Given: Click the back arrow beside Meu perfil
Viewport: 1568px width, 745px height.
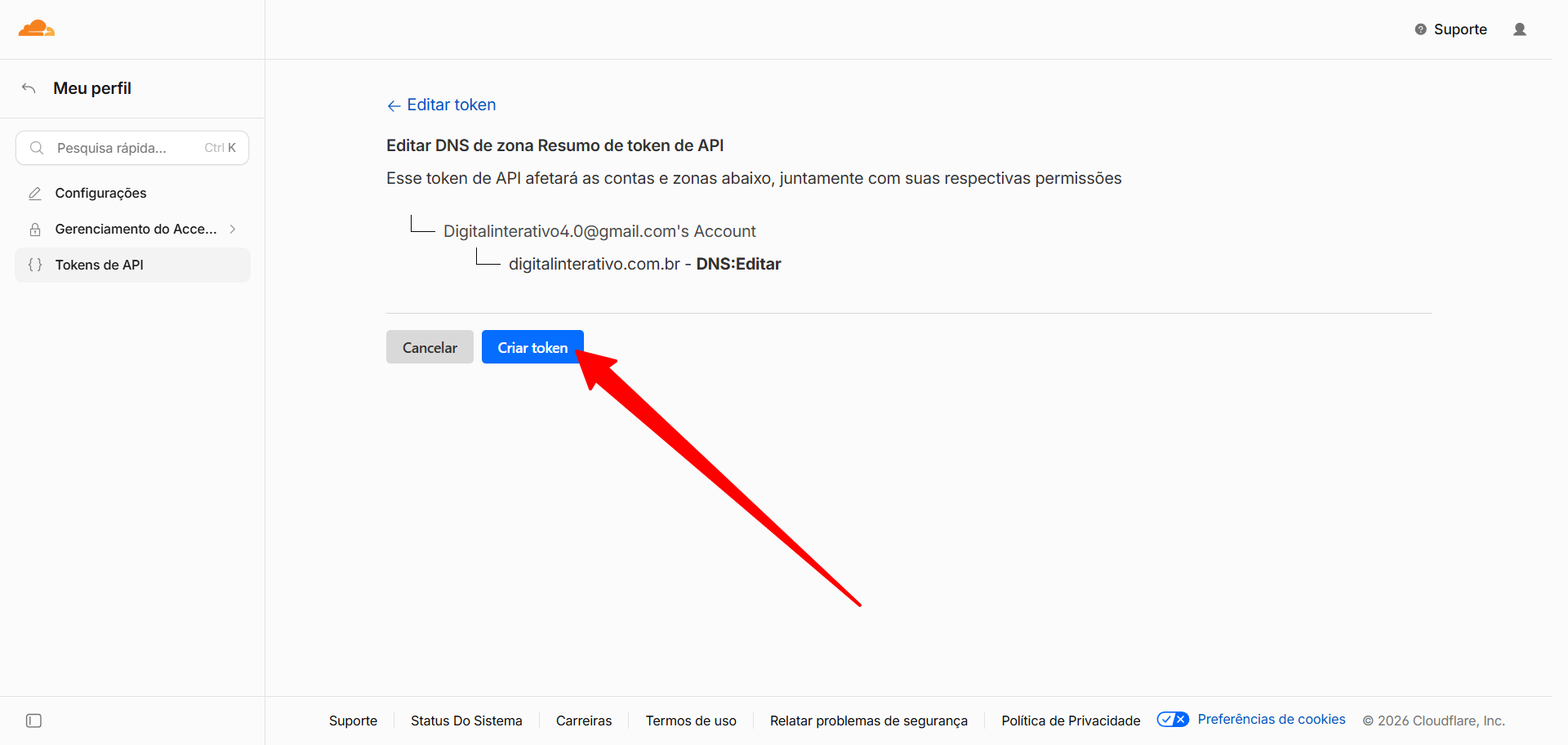Looking at the screenshot, I should 29,88.
